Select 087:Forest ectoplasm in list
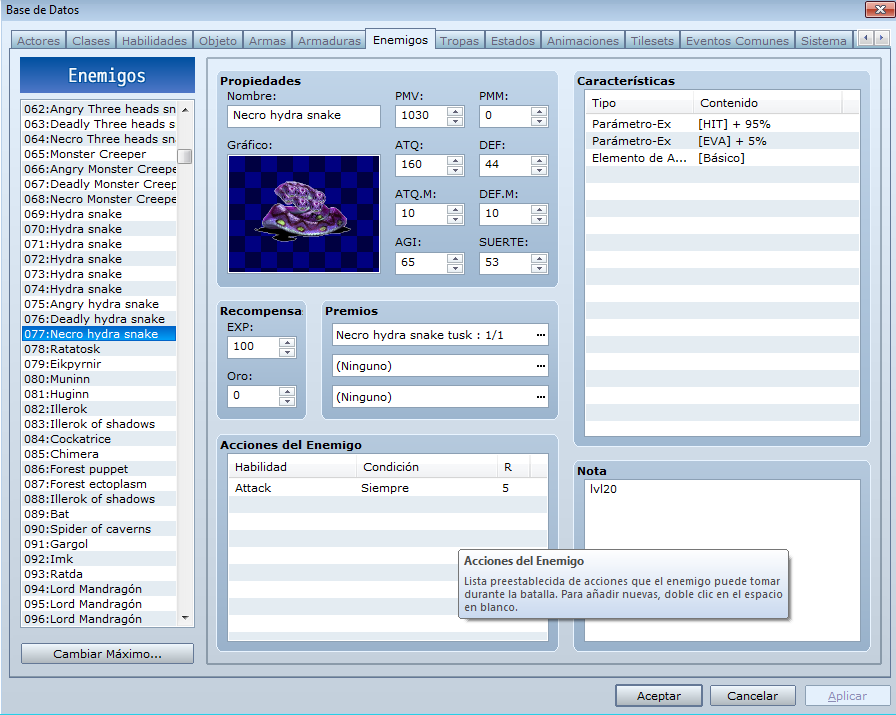 tap(99, 484)
